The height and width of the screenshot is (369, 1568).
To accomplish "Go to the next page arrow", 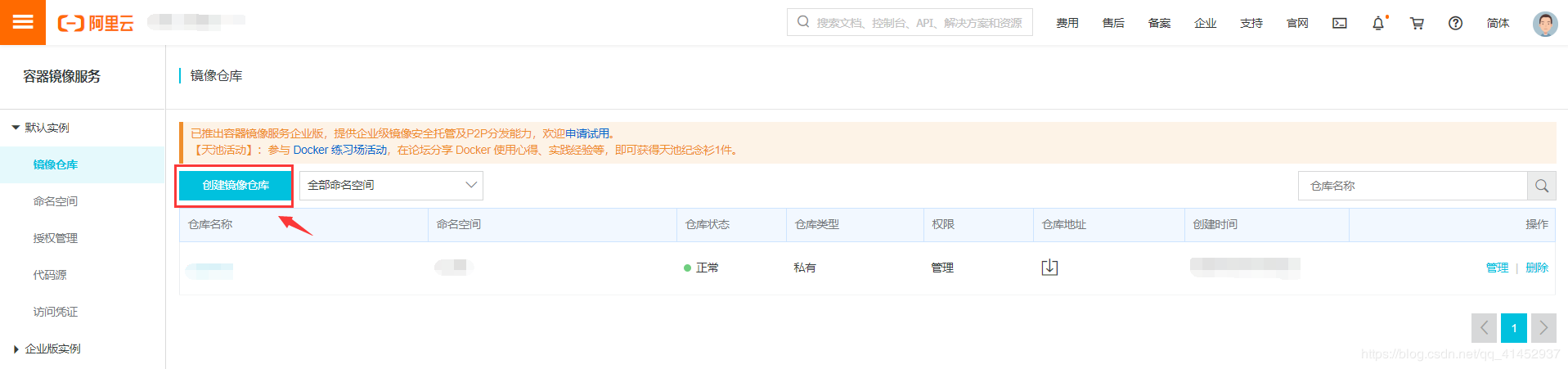I will coord(1543,328).
